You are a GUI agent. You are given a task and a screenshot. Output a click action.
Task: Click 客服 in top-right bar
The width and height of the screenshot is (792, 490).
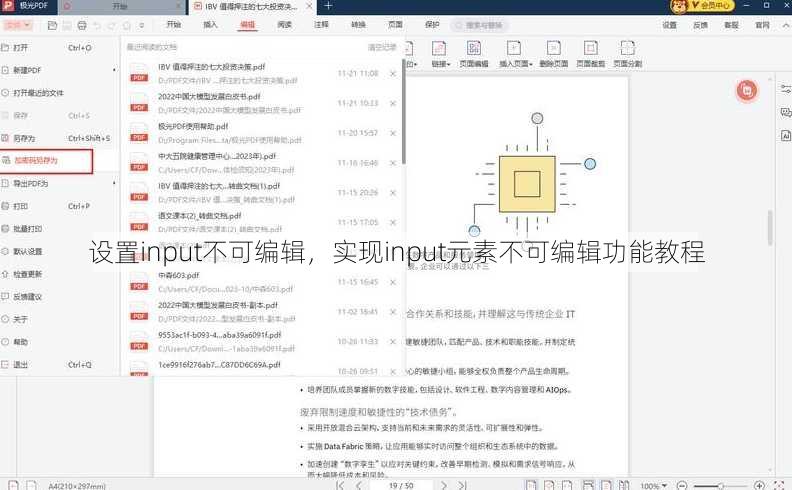pos(731,25)
